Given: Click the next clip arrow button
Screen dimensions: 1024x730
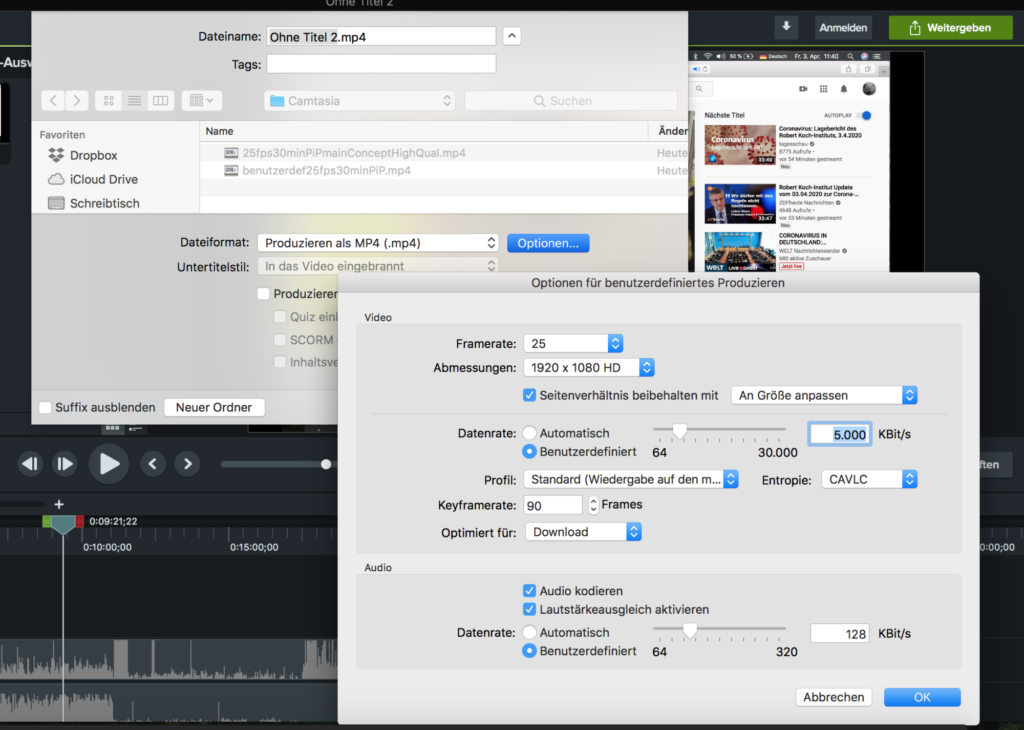Looking at the screenshot, I should pos(187,464).
